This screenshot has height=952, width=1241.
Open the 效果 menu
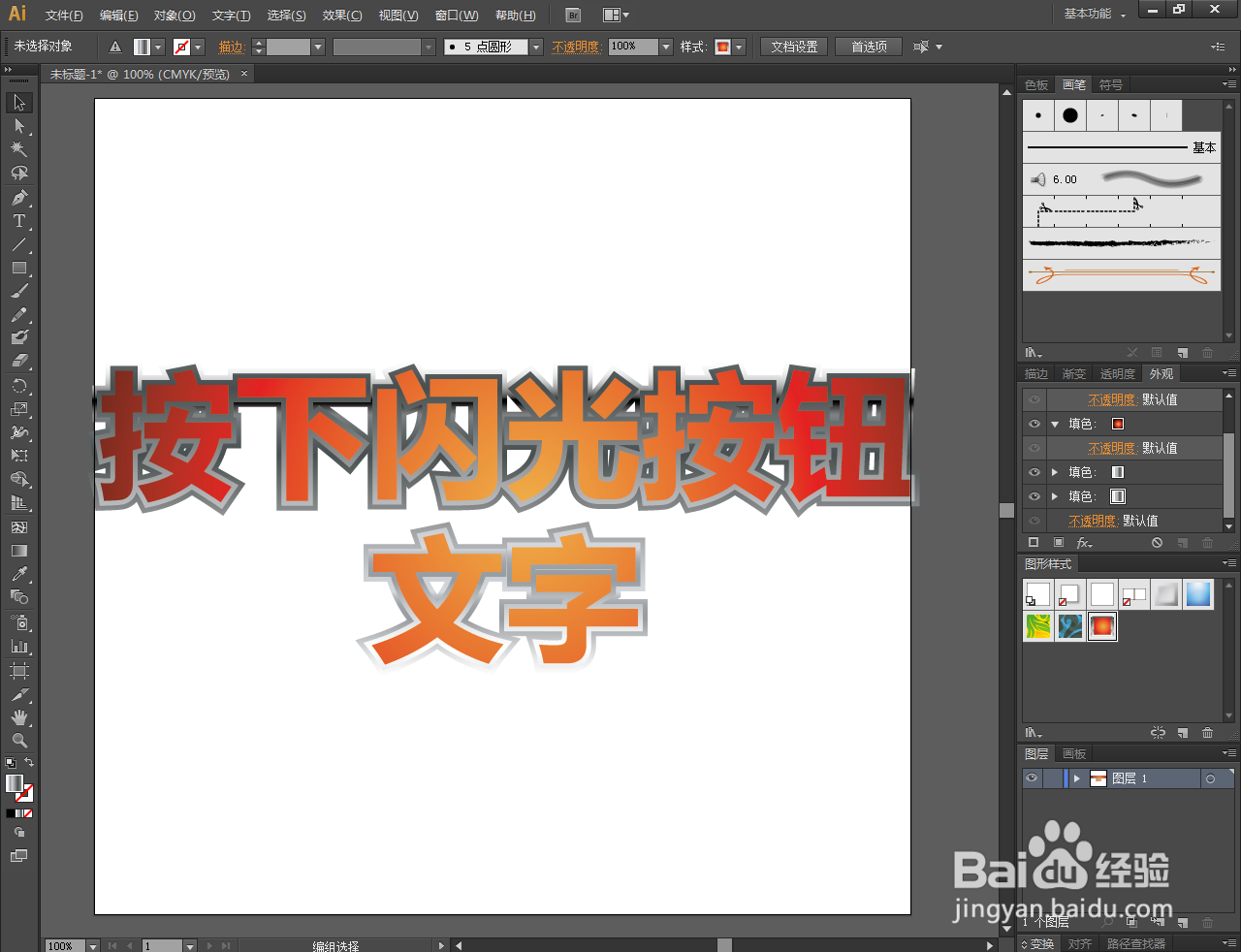click(x=341, y=15)
